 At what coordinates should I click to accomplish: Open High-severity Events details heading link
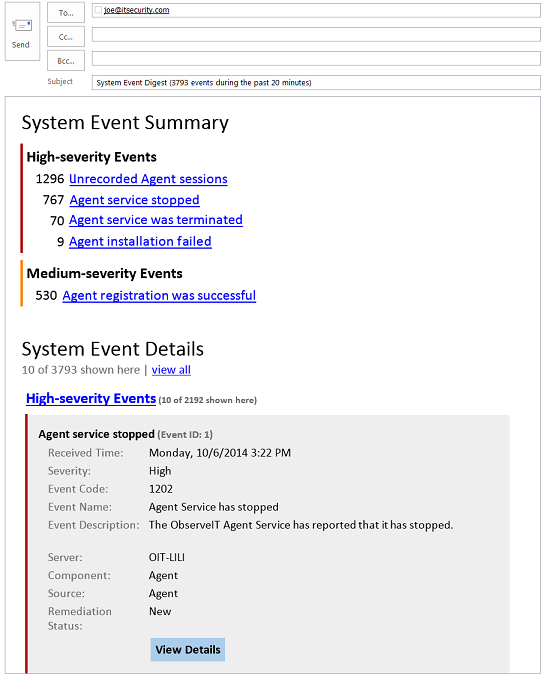pos(91,398)
